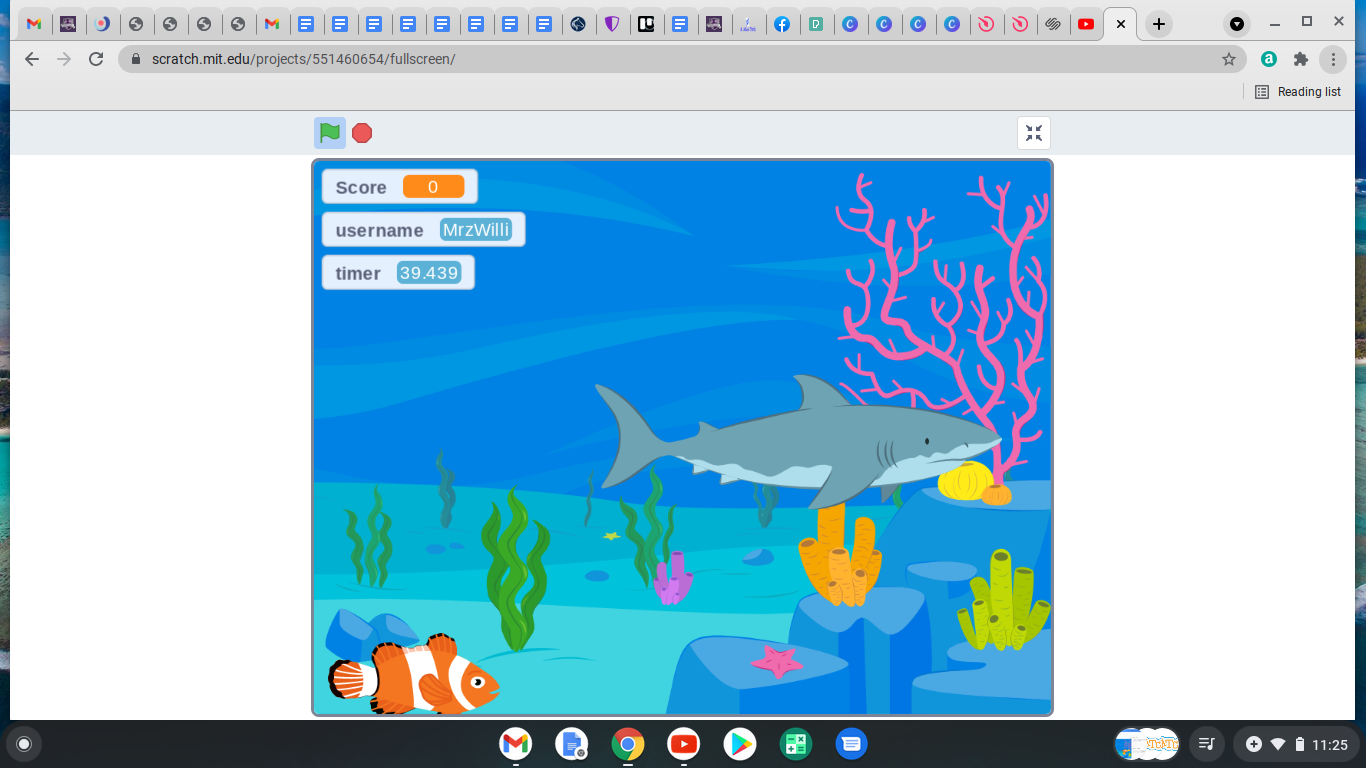The image size is (1366, 768).
Task: Switch to the Squarespace tab
Action: 1052,24
